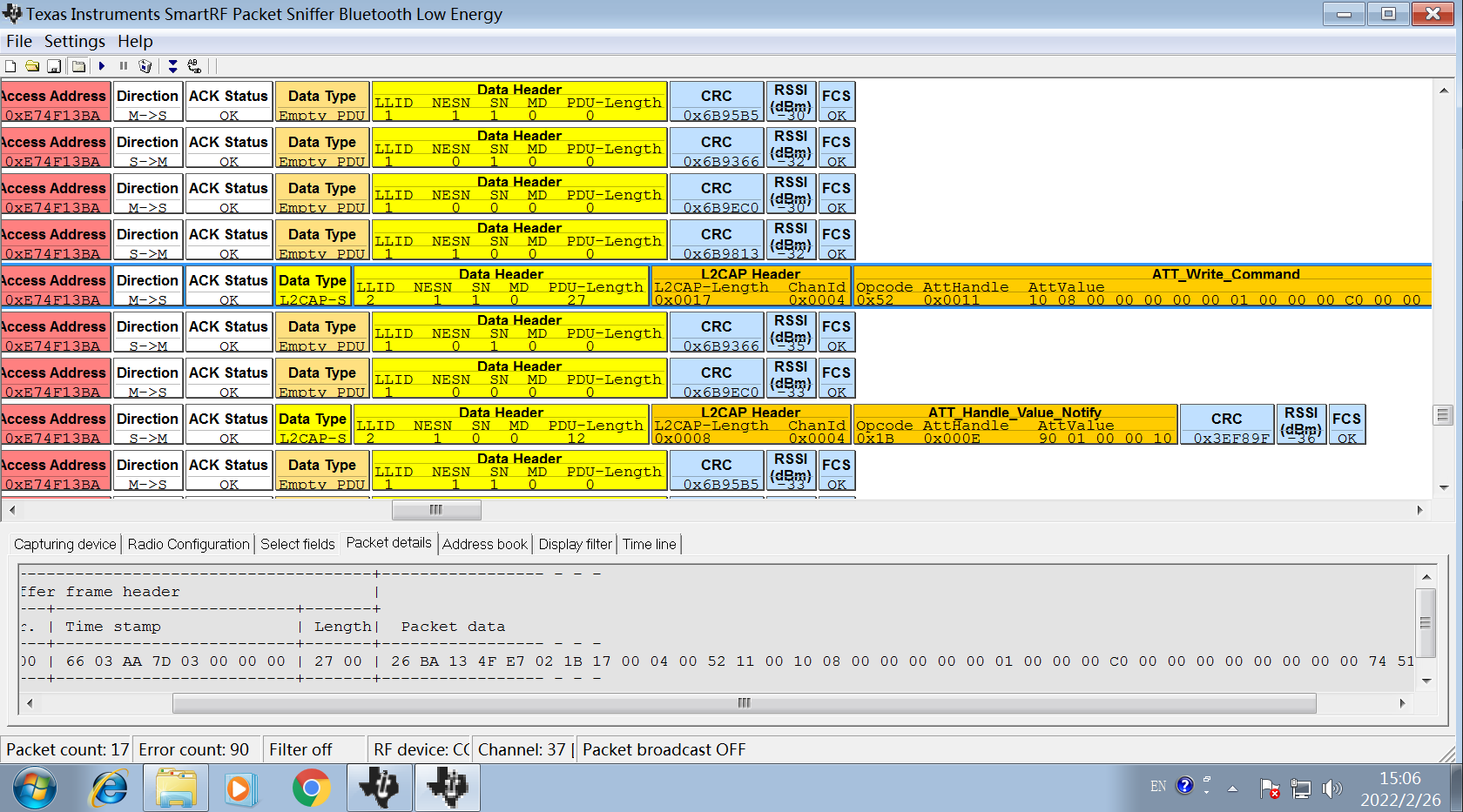This screenshot has height=812, width=1463.
Task: Click the packet list vertical scrollbar thumb
Action: 1443,414
